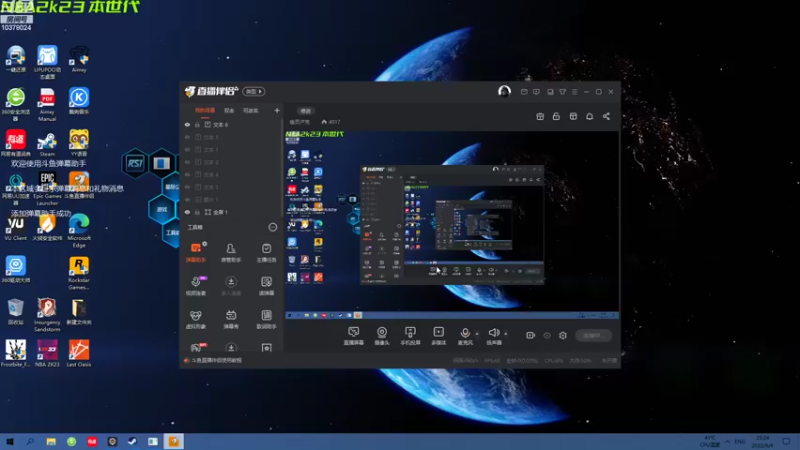Image resolution: width=800 pixels, height=450 pixels.
Task: Open the gift box icon
Action: click(x=540, y=116)
